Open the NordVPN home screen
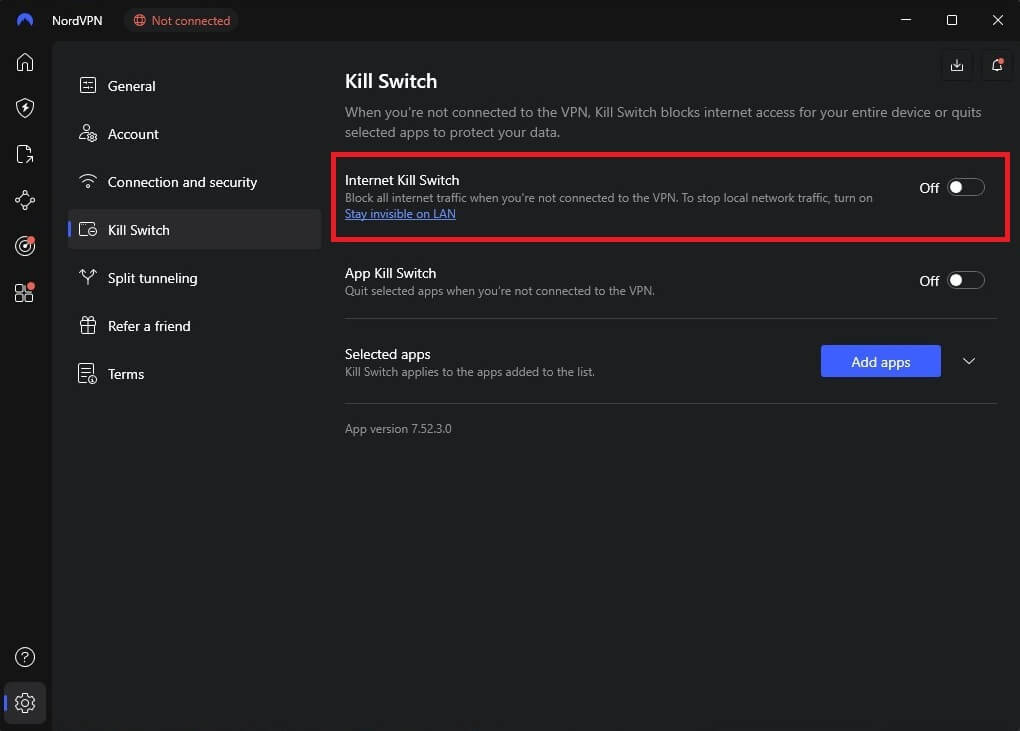Viewport: 1020px width, 731px height. point(25,62)
